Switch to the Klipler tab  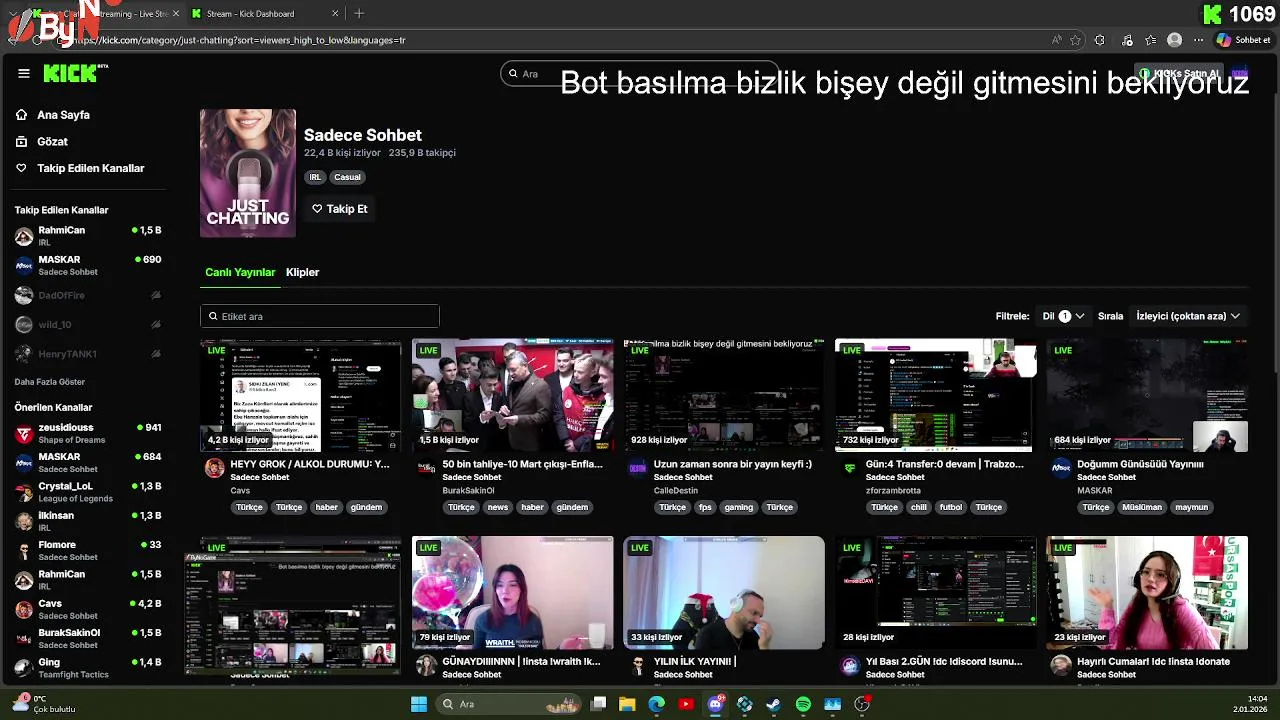click(302, 272)
